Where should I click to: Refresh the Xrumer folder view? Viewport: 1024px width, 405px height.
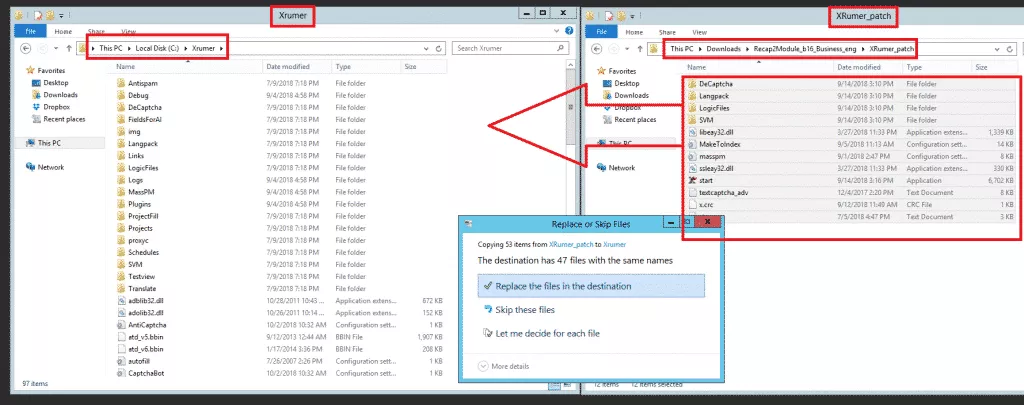coord(440,48)
